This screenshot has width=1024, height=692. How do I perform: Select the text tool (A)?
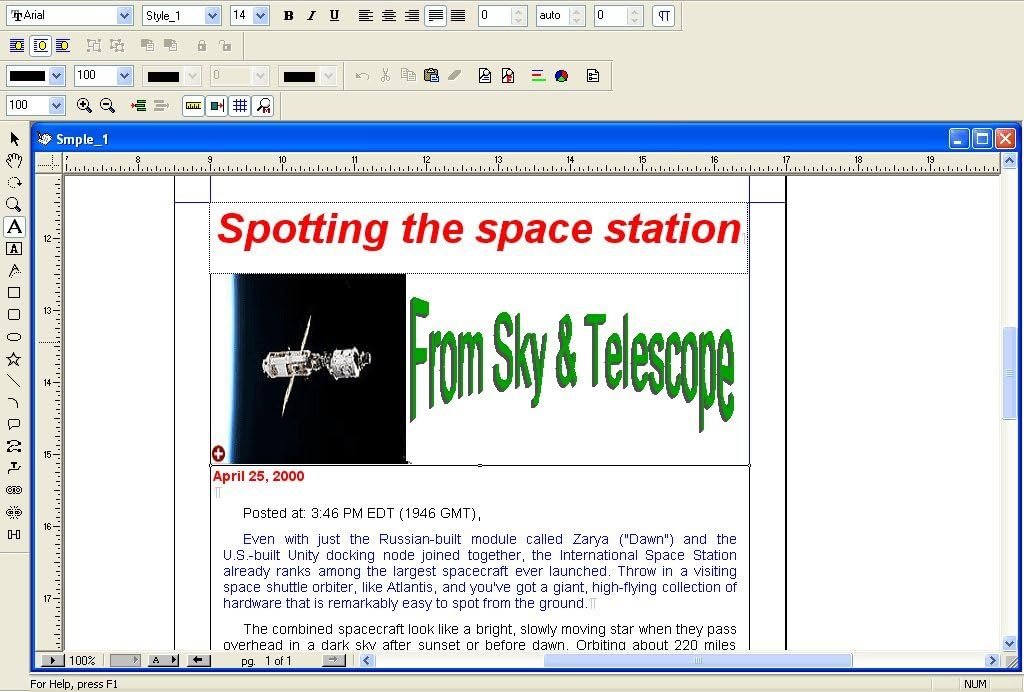click(14, 227)
